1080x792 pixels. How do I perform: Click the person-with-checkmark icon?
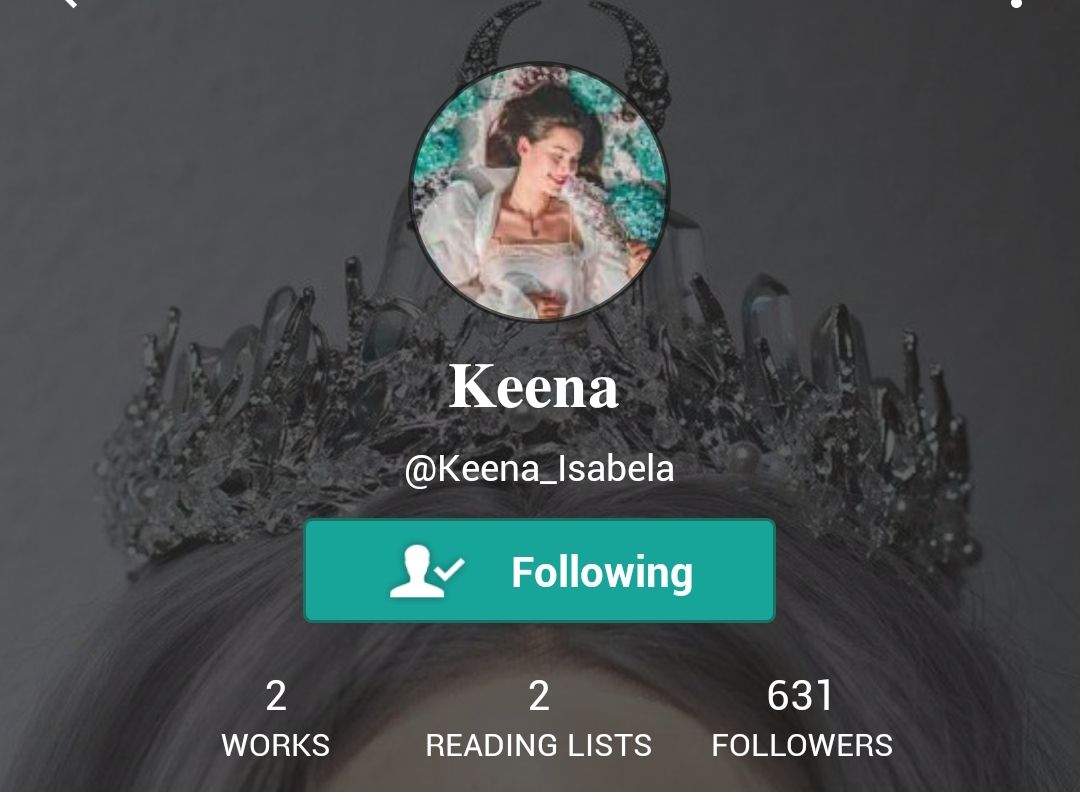pos(427,571)
